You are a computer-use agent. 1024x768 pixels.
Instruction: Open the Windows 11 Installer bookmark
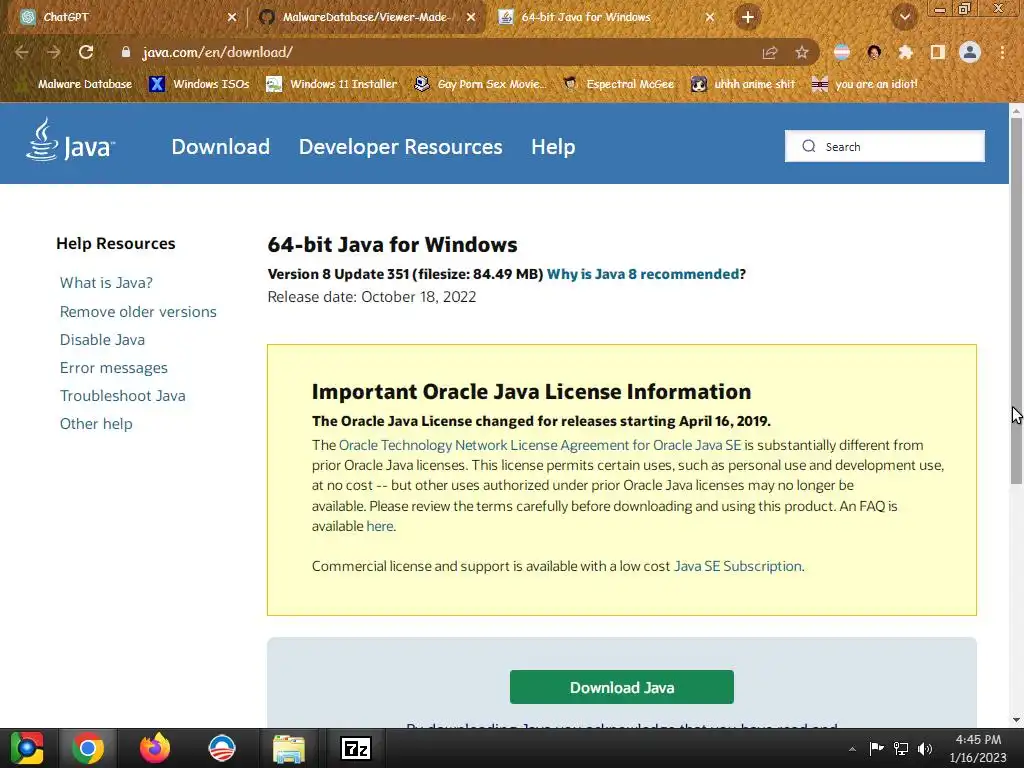[x=332, y=84]
